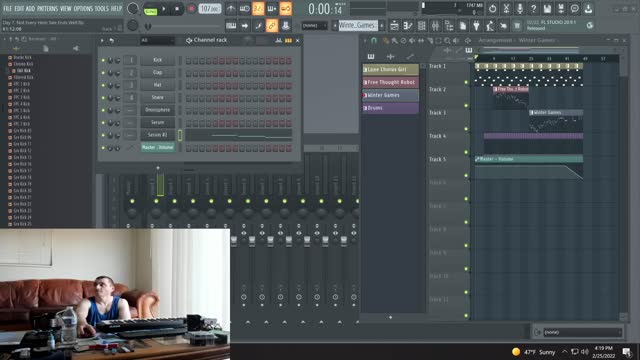
Task: Toggle Song/Pattern mode switch
Action: coord(150,9)
